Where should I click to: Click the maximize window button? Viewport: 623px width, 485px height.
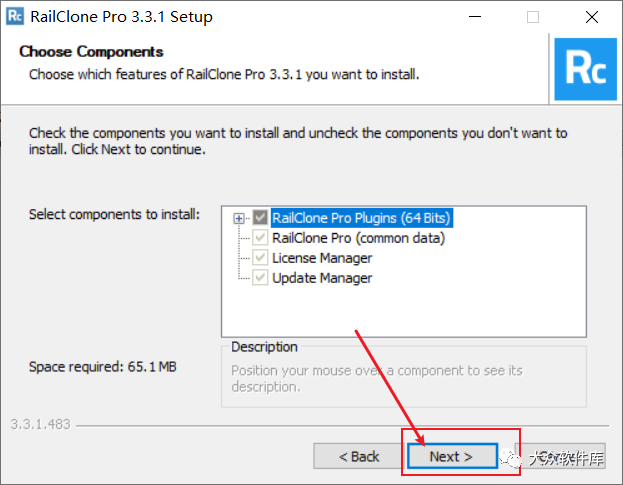pyautogui.click(x=532, y=17)
